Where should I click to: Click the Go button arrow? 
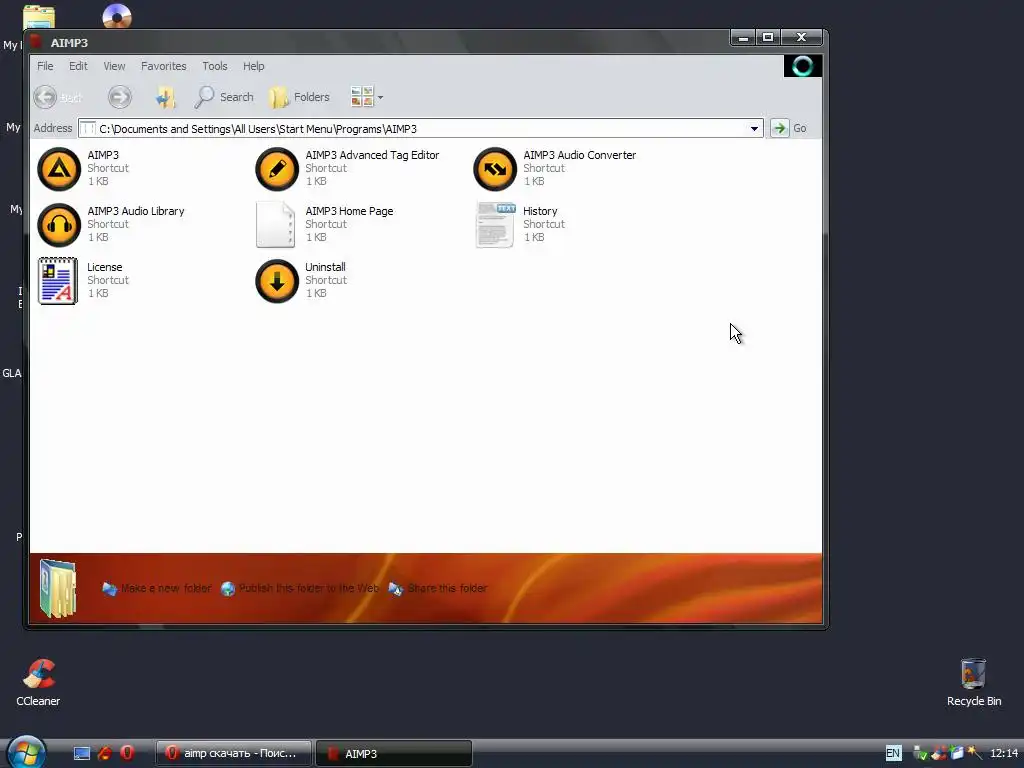click(x=779, y=128)
